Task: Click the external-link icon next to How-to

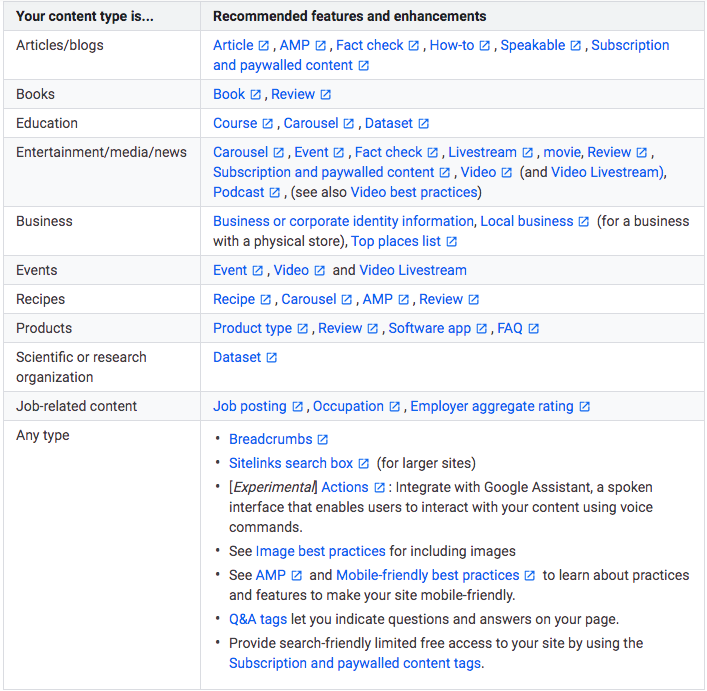Action: coord(485,46)
